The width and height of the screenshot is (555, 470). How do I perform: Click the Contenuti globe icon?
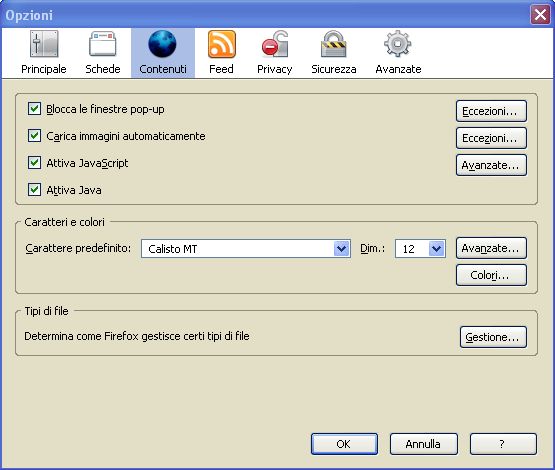[x=162, y=44]
